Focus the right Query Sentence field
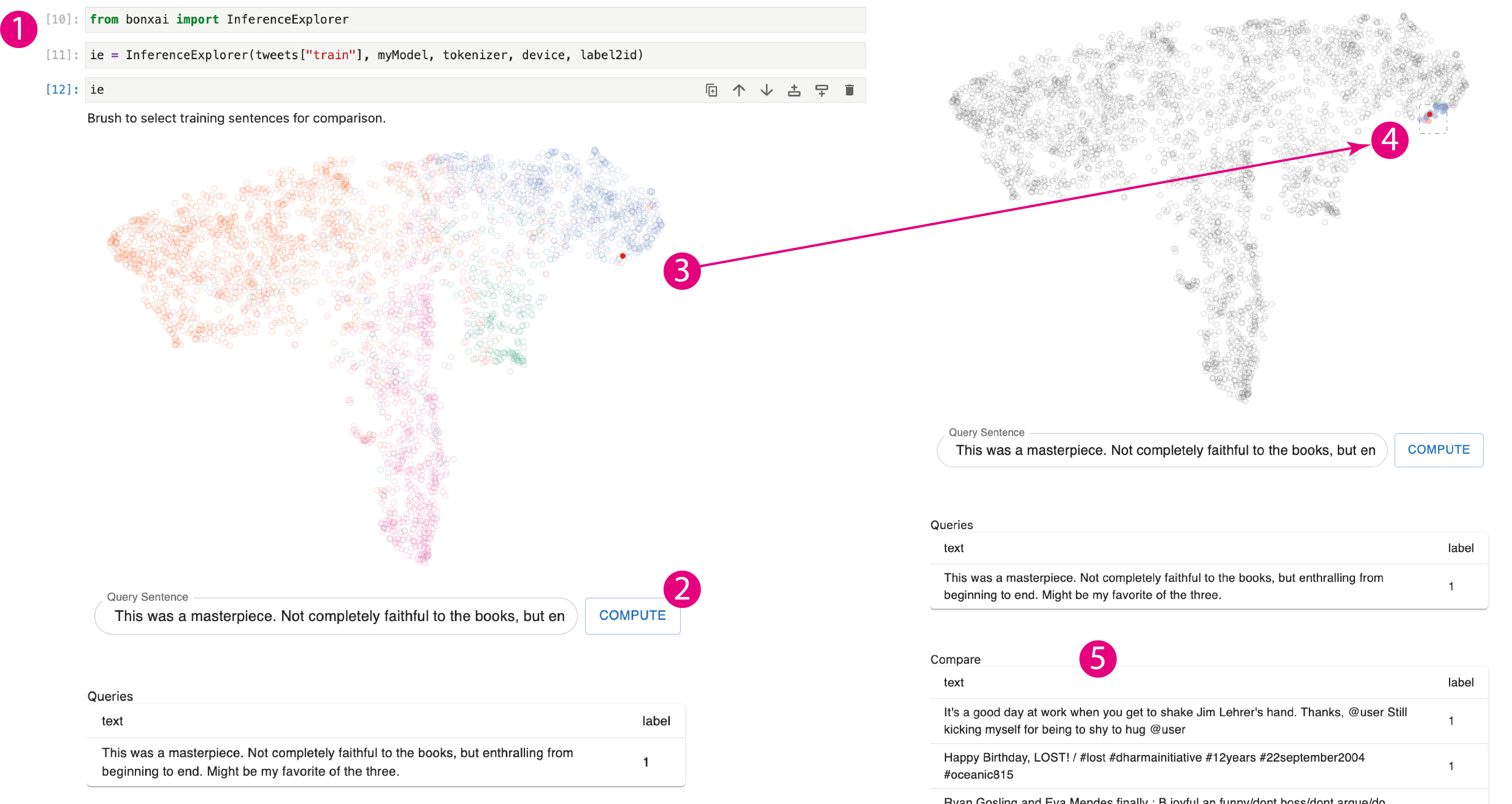1512x804 pixels. [x=1162, y=450]
